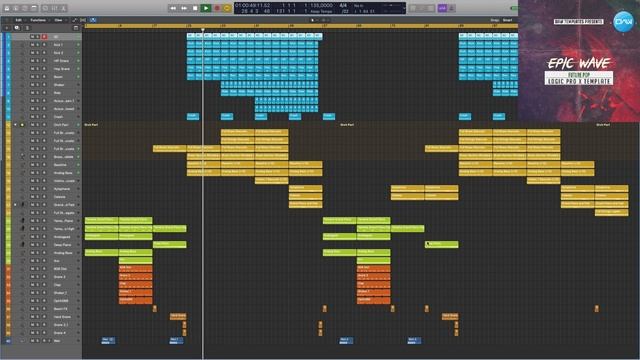Open the Mixer icon
This screenshot has height=360, width=640.
point(55,8)
